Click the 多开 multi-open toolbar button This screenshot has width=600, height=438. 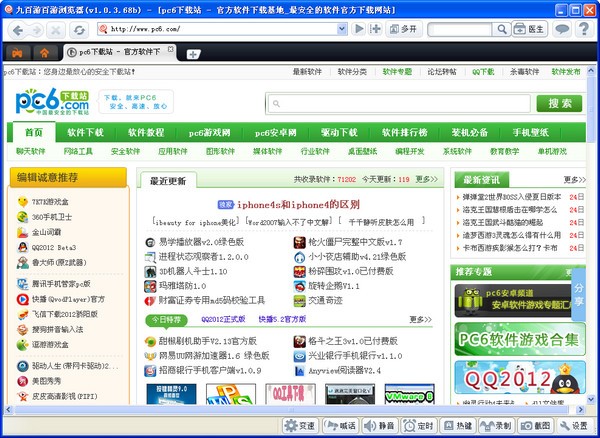point(404,29)
